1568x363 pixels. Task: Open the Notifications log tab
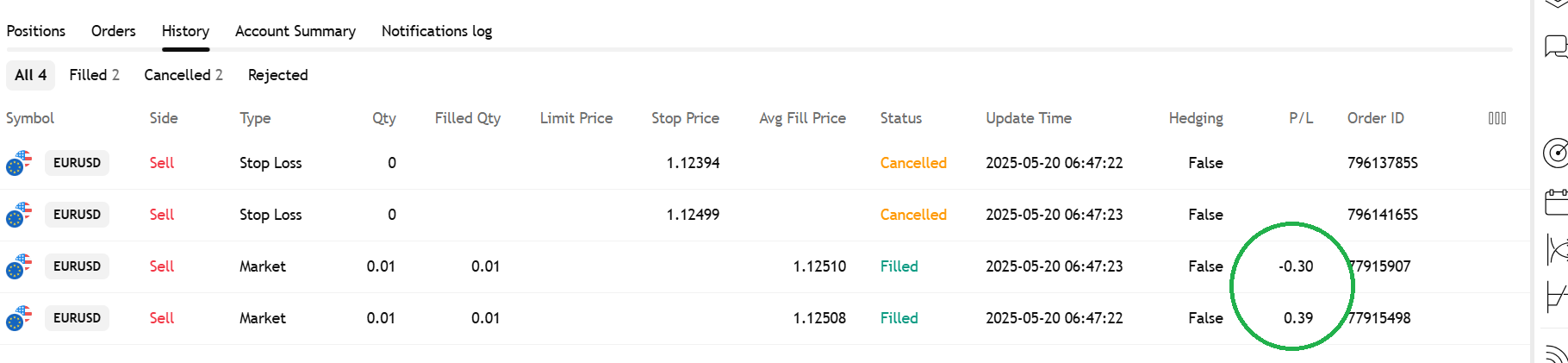pyautogui.click(x=437, y=31)
